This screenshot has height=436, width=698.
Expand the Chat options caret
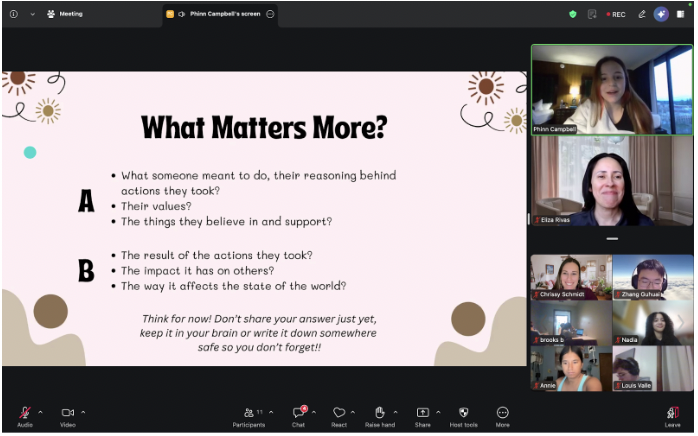[314, 413]
